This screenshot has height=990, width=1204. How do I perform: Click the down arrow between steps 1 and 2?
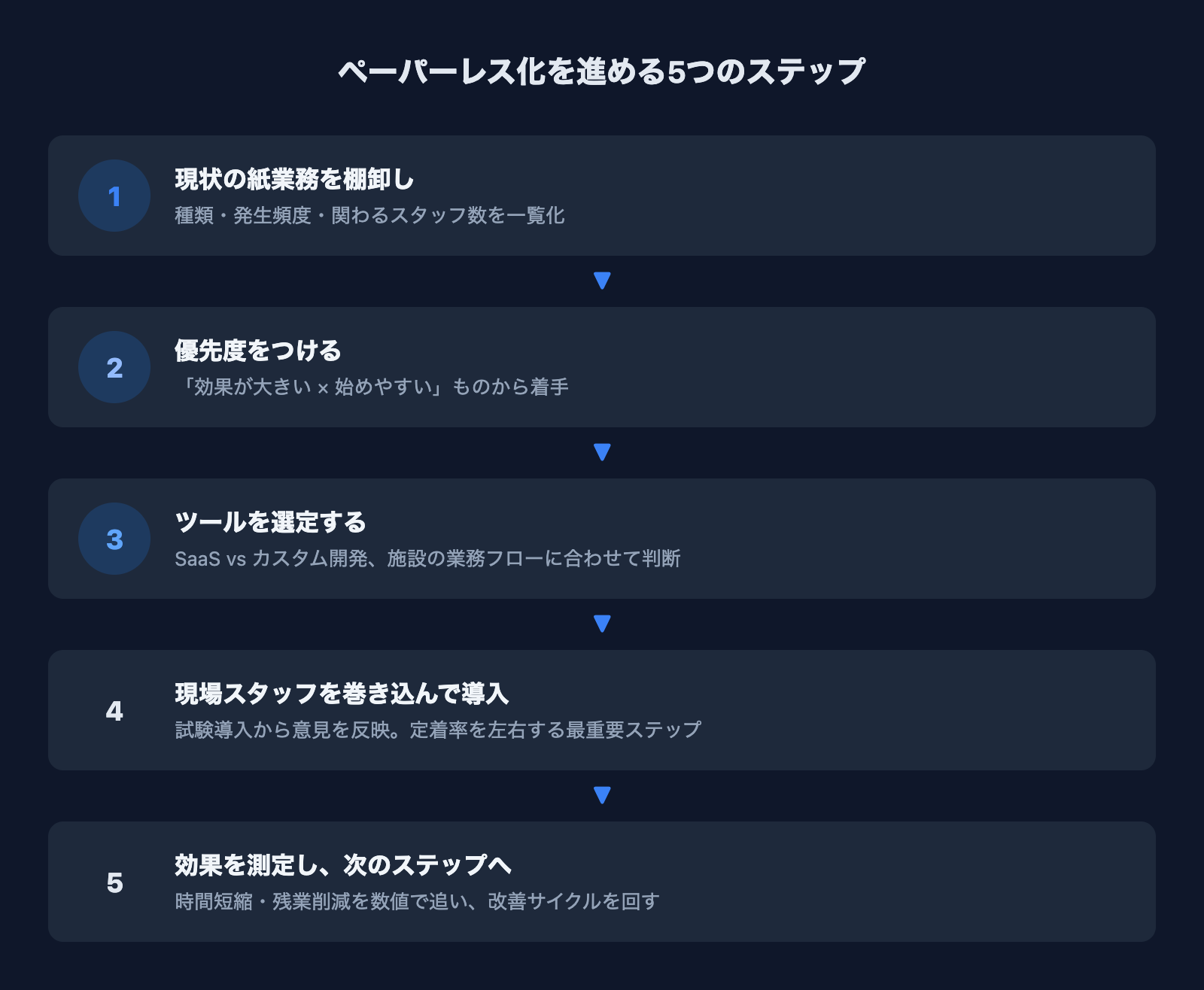tap(602, 281)
